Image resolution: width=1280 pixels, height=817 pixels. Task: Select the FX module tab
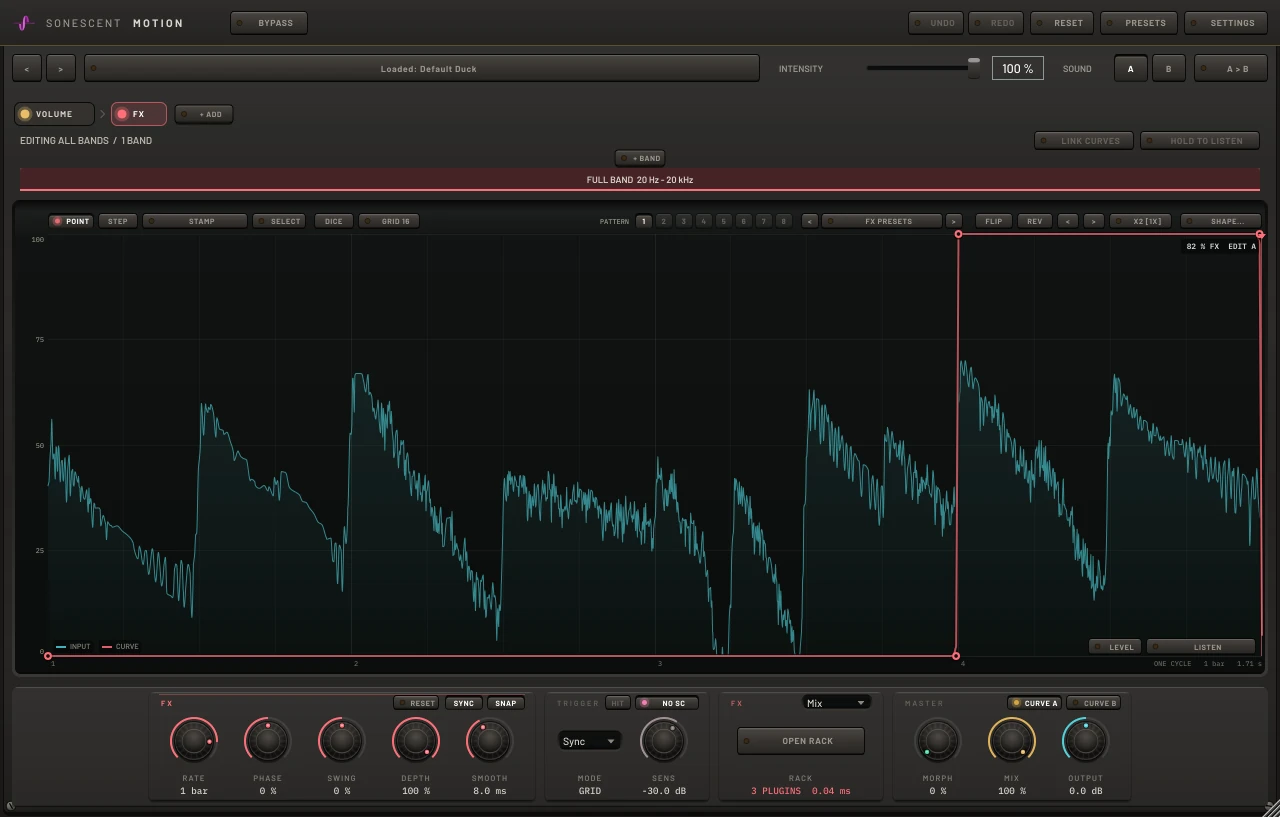pos(139,114)
